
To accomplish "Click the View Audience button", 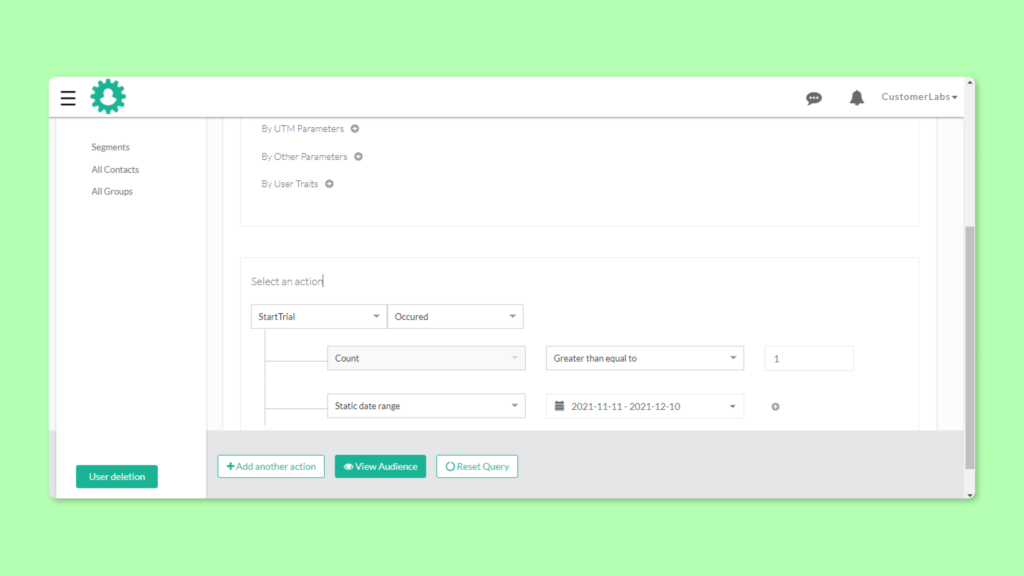I will pyautogui.click(x=380, y=466).
